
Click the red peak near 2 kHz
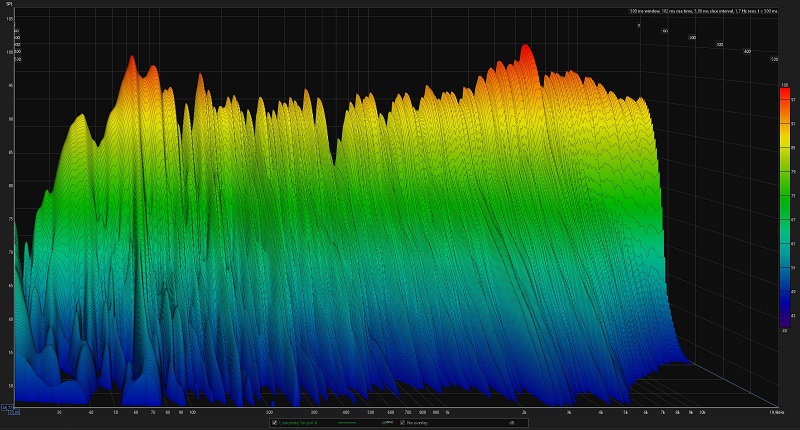coord(525,50)
